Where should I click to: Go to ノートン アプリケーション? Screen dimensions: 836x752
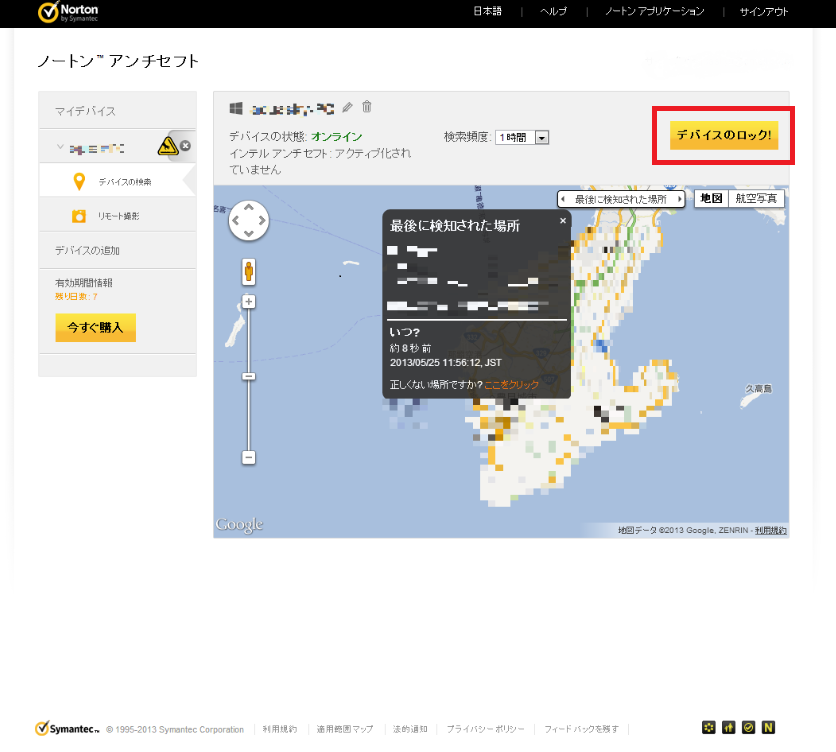(x=655, y=11)
